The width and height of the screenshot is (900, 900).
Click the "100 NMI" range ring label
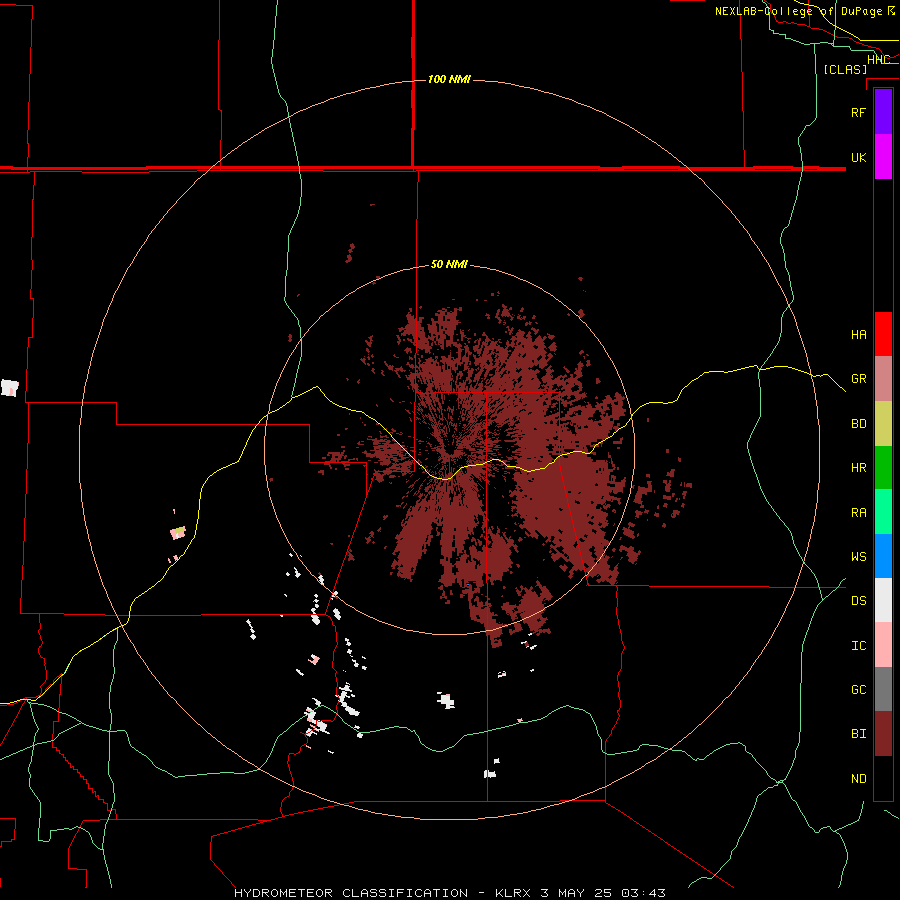449,79
